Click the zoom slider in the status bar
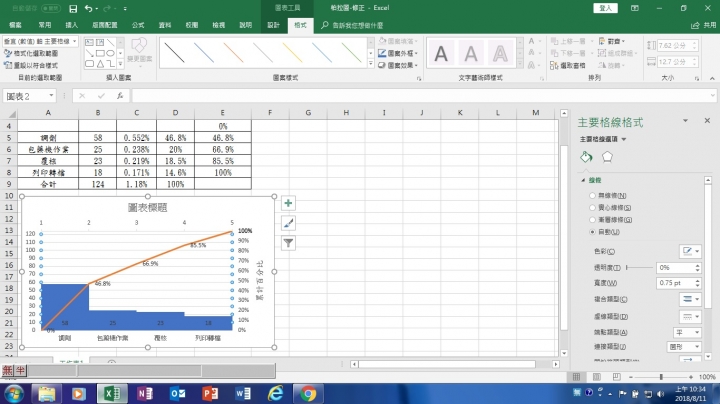Viewport: 720px width, 404px height. coord(661,377)
